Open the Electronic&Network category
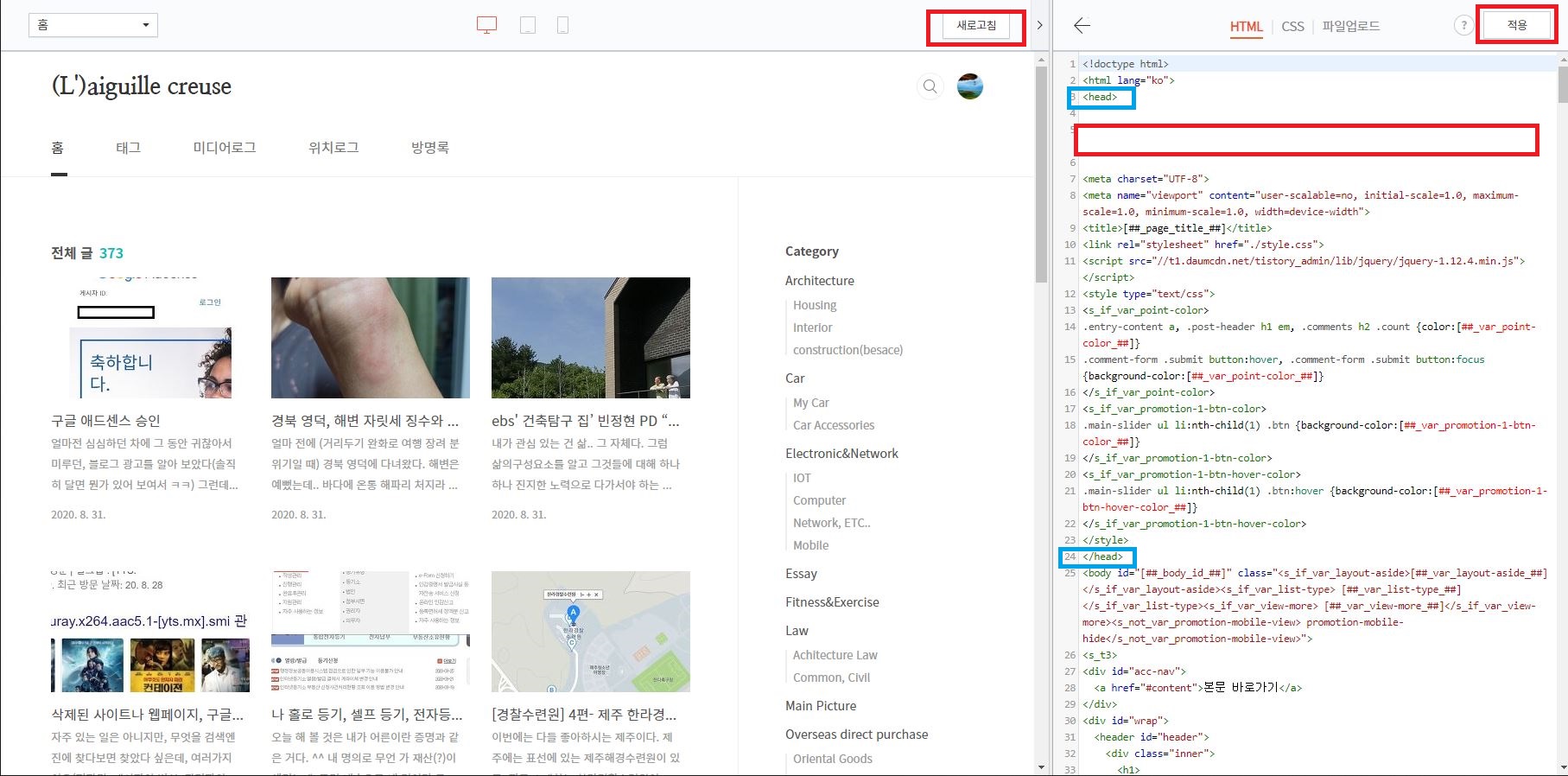The width and height of the screenshot is (1568, 776). click(841, 454)
